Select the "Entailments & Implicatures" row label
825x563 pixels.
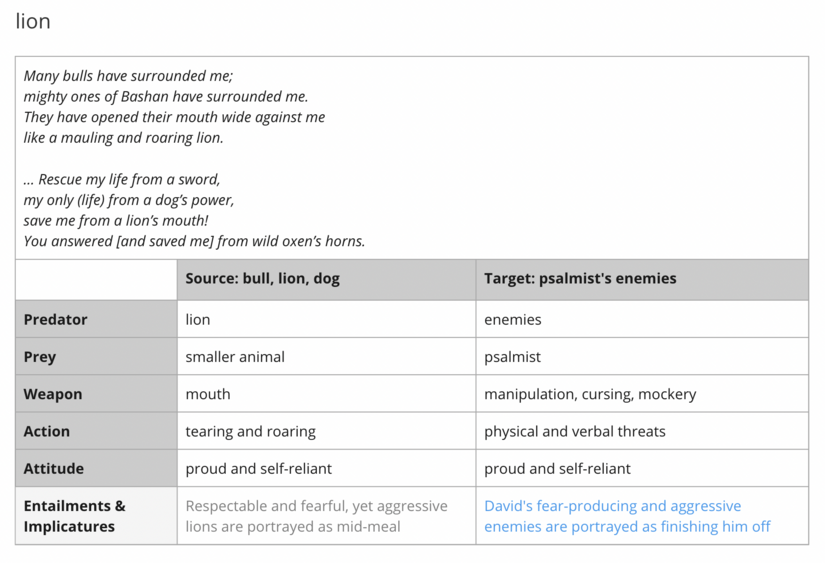75,516
